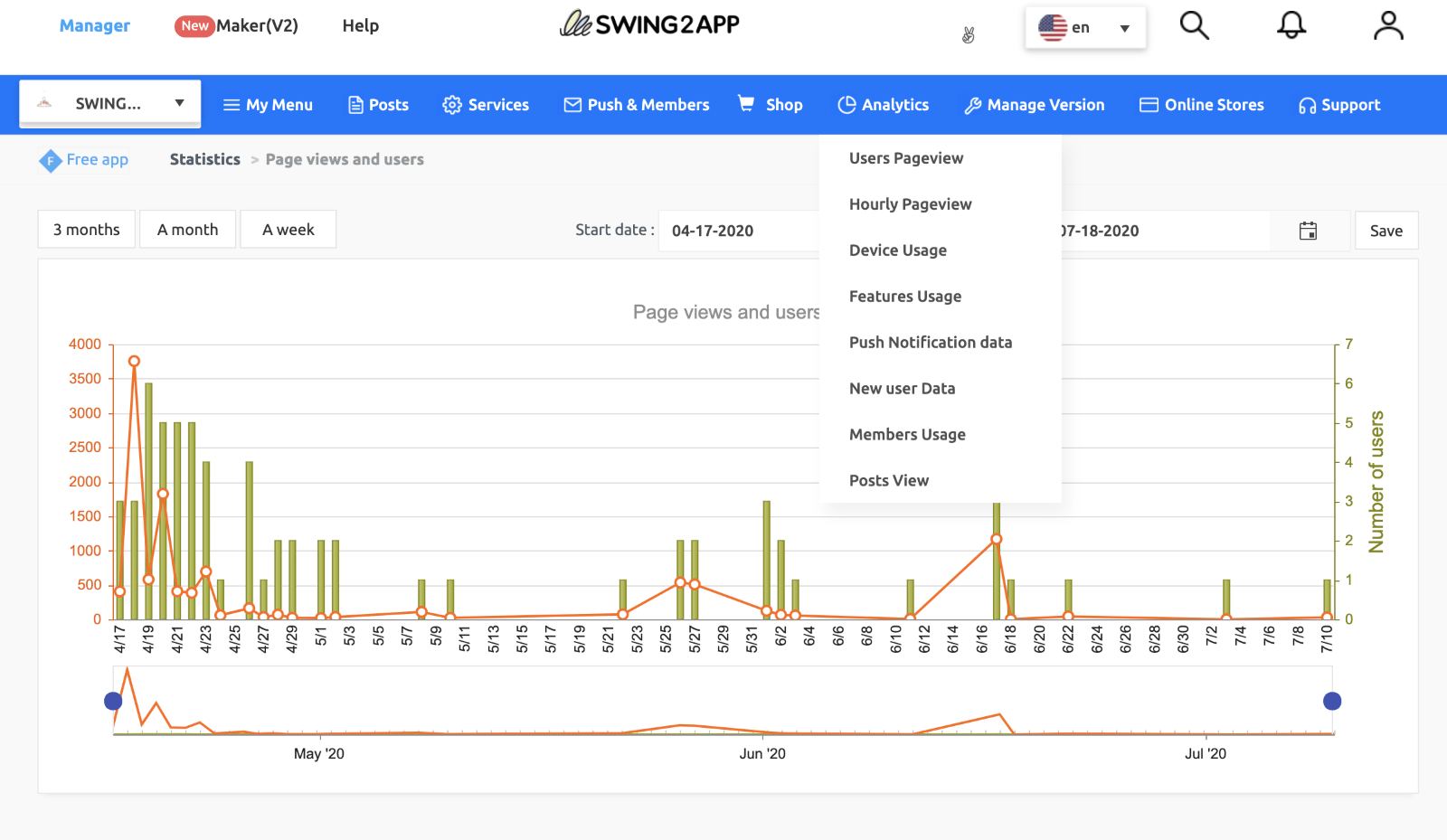Open the search panel

[x=1194, y=26]
